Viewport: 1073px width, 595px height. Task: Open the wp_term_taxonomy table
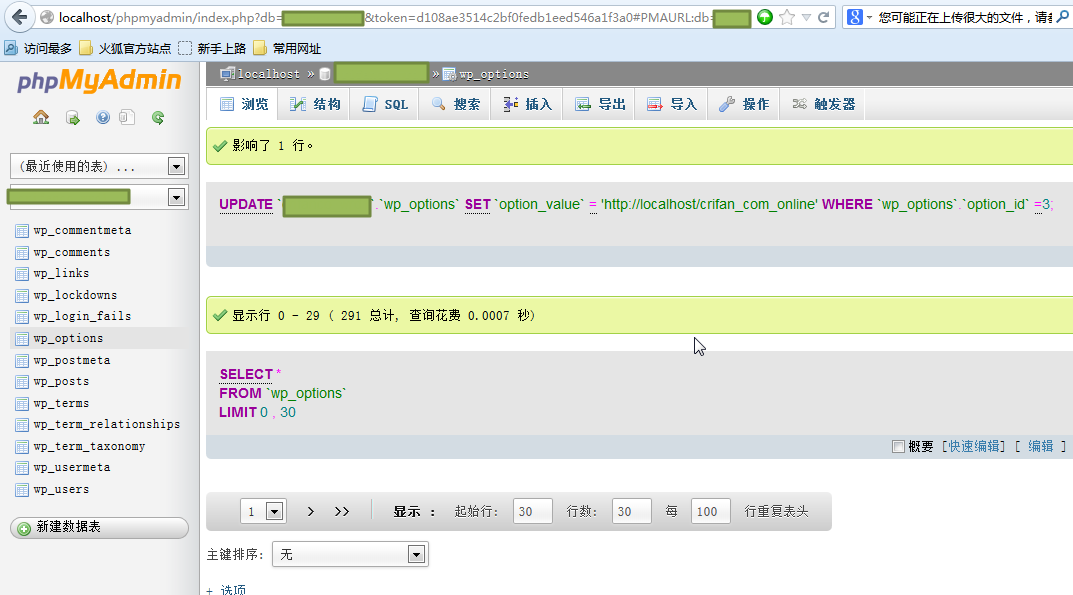coord(90,446)
